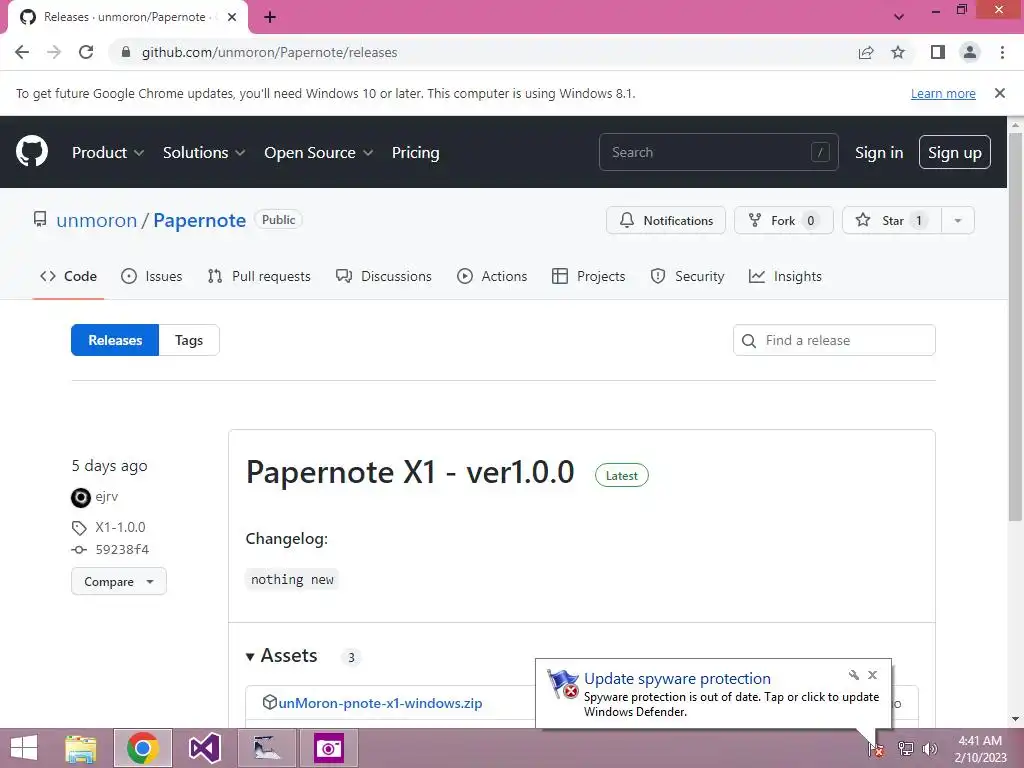Image resolution: width=1024 pixels, height=768 pixels.
Task: Close the spyware protection notification
Action: pos(872,675)
